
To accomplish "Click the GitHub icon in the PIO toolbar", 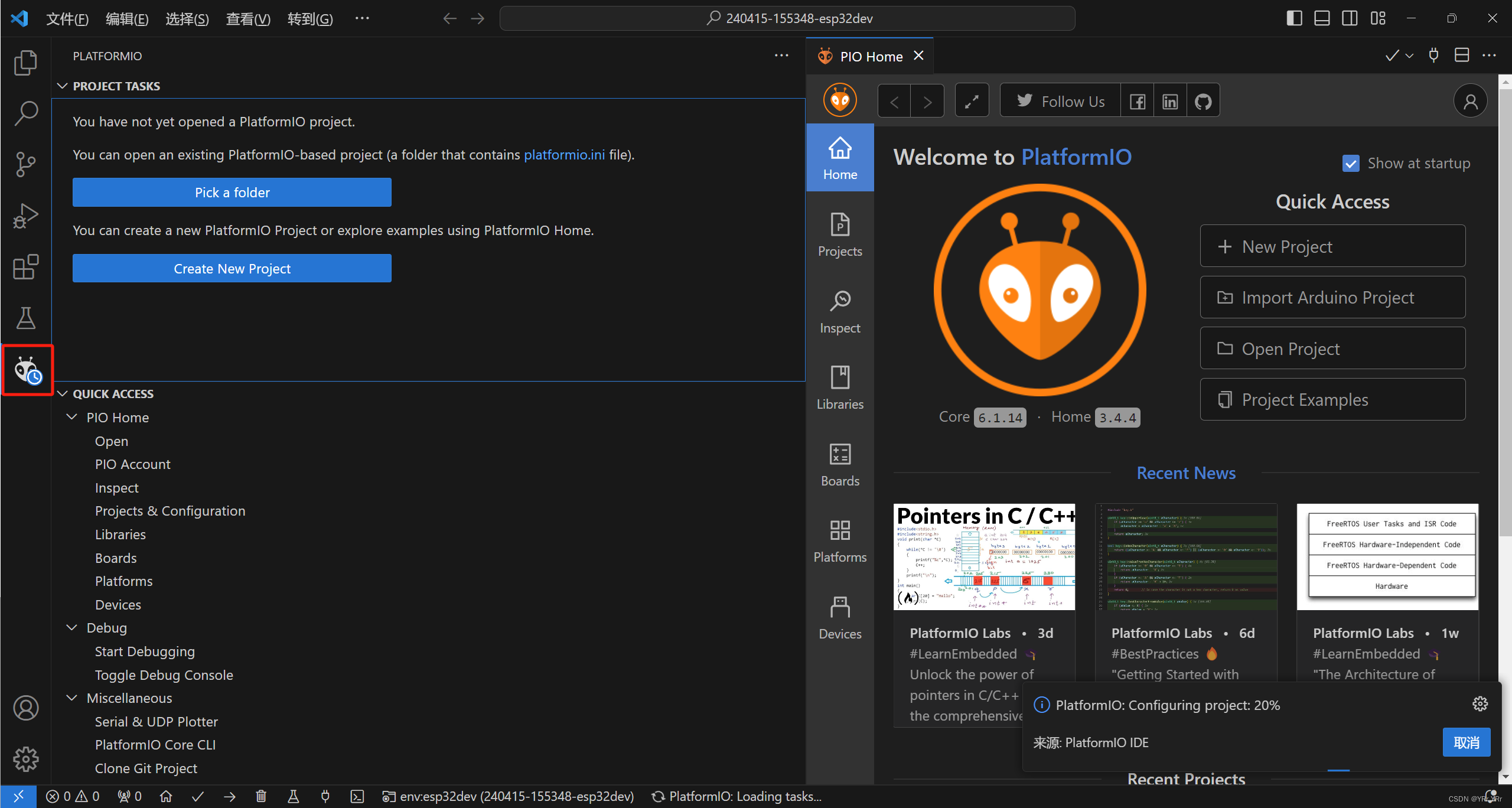I will [1203, 102].
